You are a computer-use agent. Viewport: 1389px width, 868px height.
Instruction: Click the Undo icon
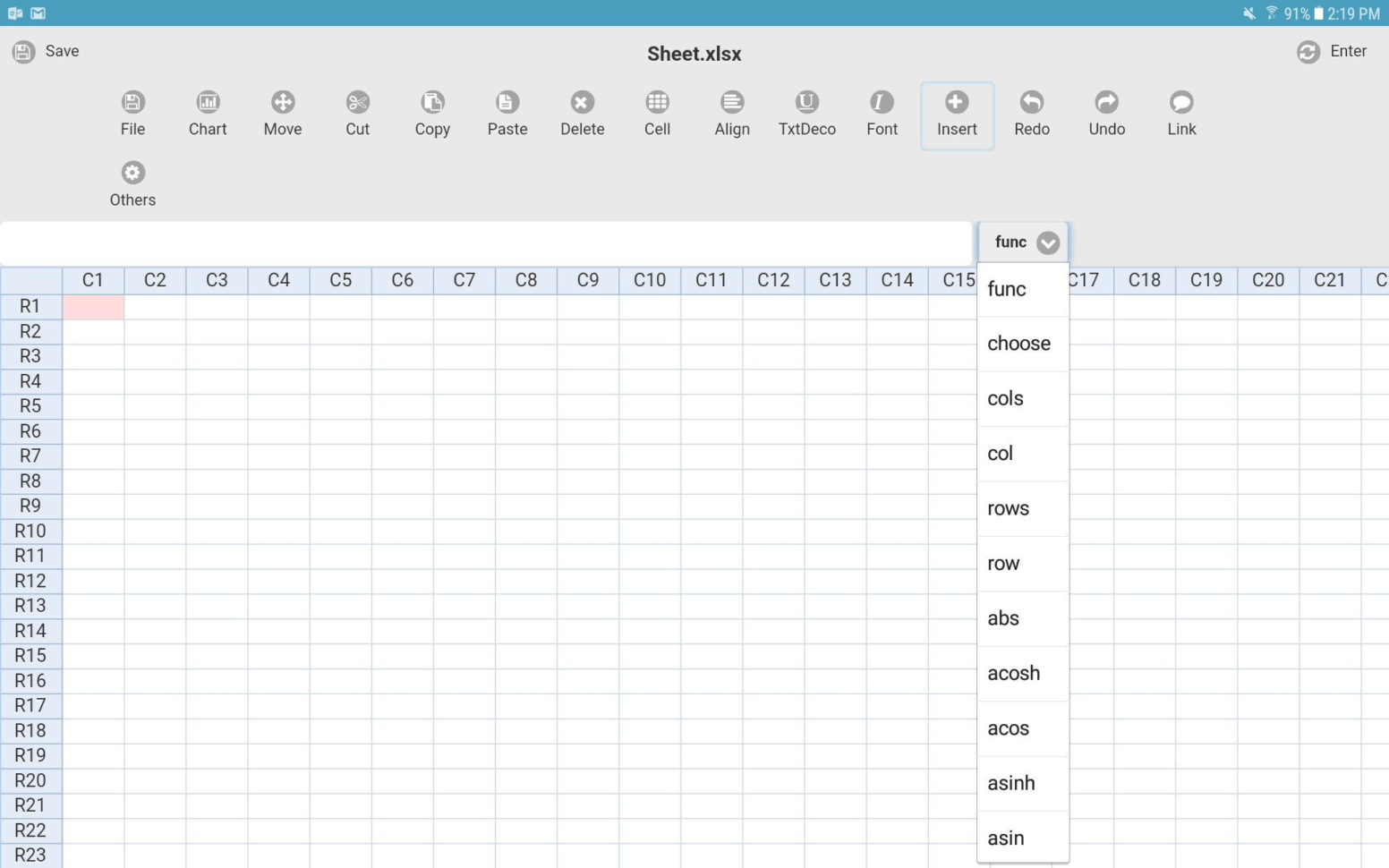pyautogui.click(x=1106, y=112)
